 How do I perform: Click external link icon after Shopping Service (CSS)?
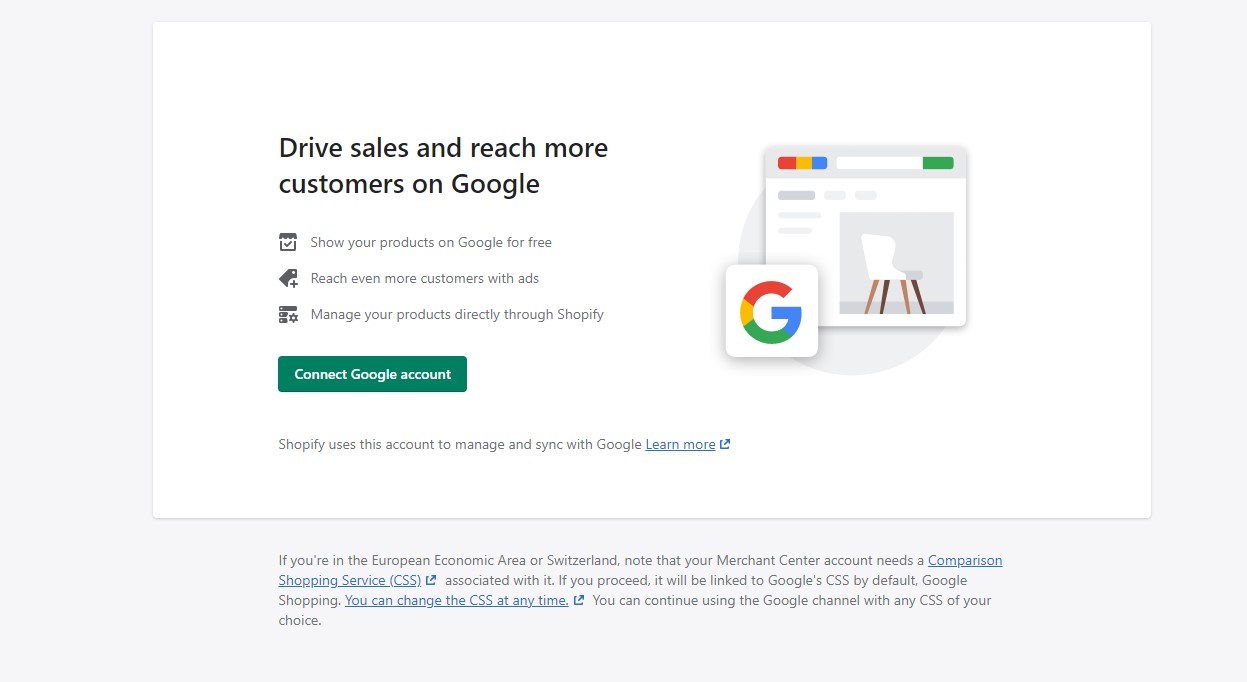431,580
